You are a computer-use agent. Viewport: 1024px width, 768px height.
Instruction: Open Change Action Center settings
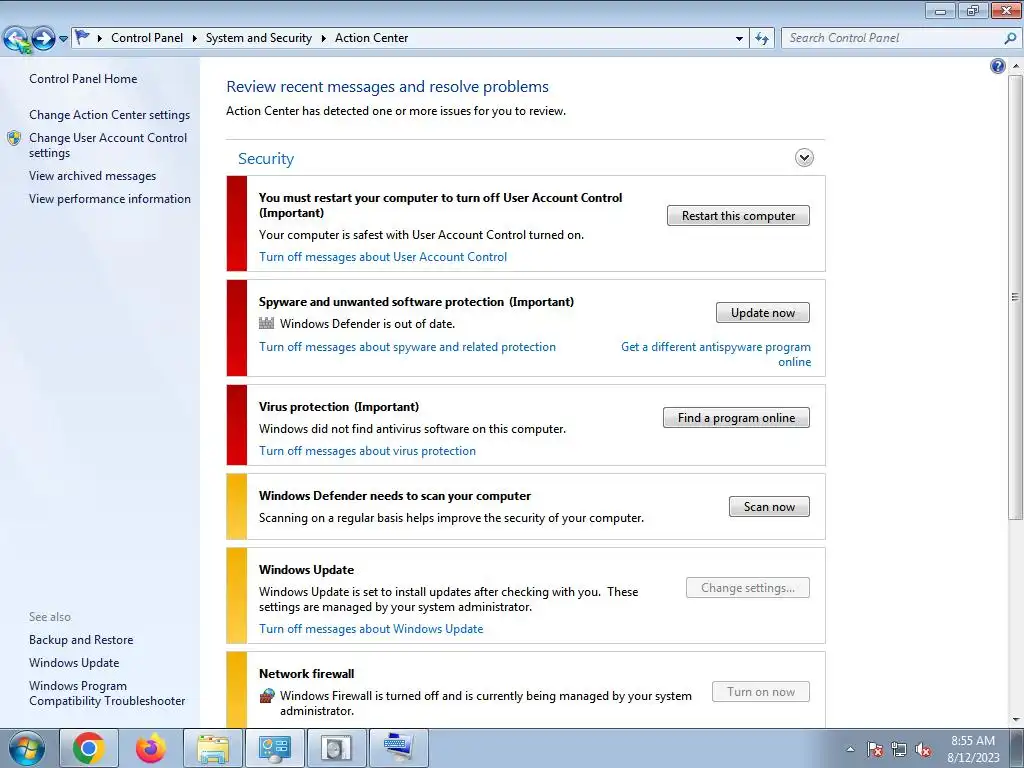[x=110, y=115]
